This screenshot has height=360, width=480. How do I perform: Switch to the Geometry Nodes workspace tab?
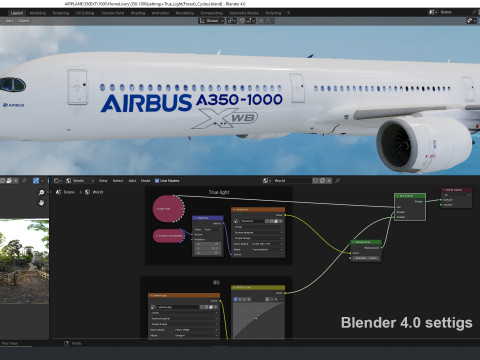[244, 13]
